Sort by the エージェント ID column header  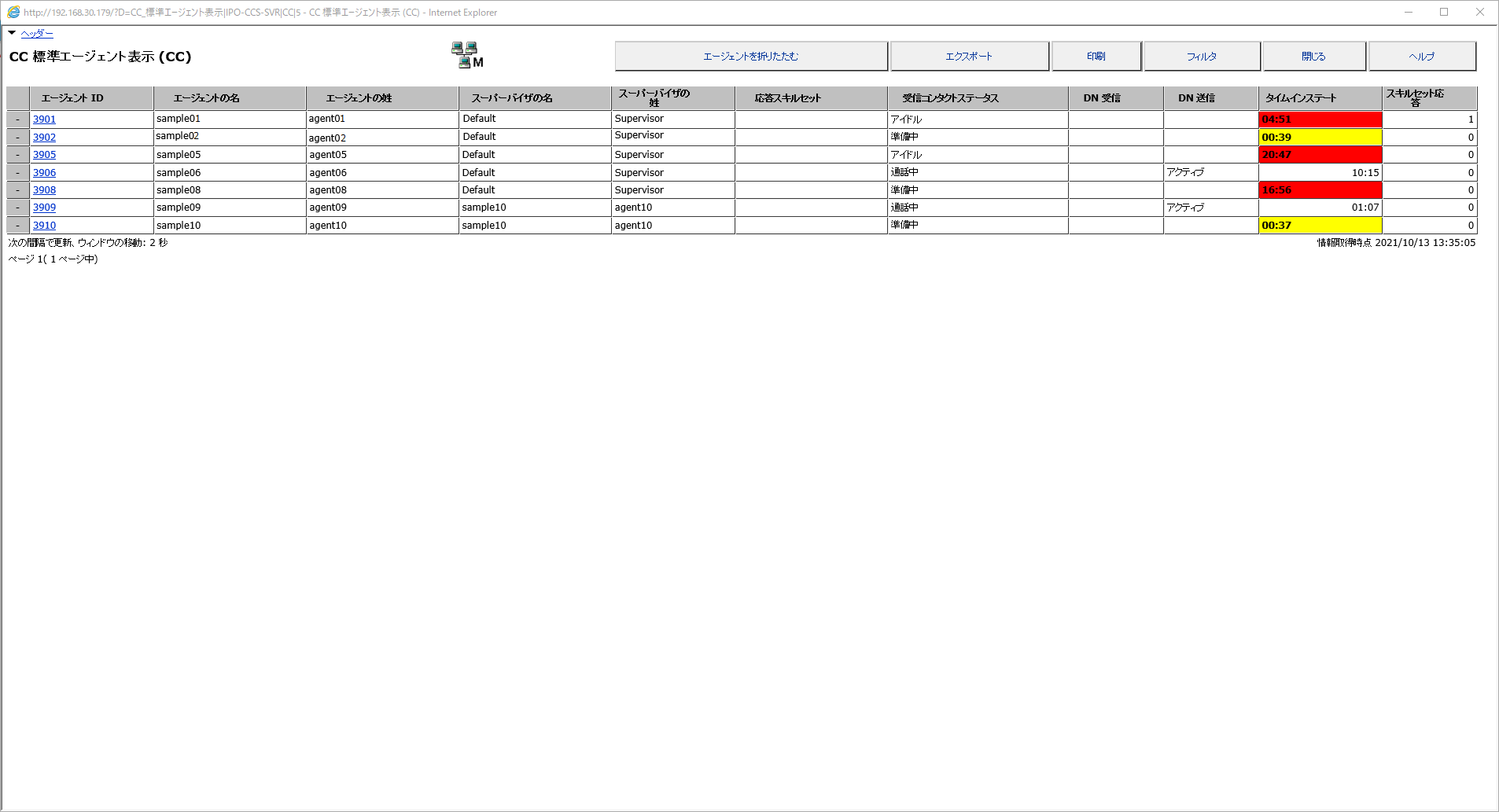point(72,98)
